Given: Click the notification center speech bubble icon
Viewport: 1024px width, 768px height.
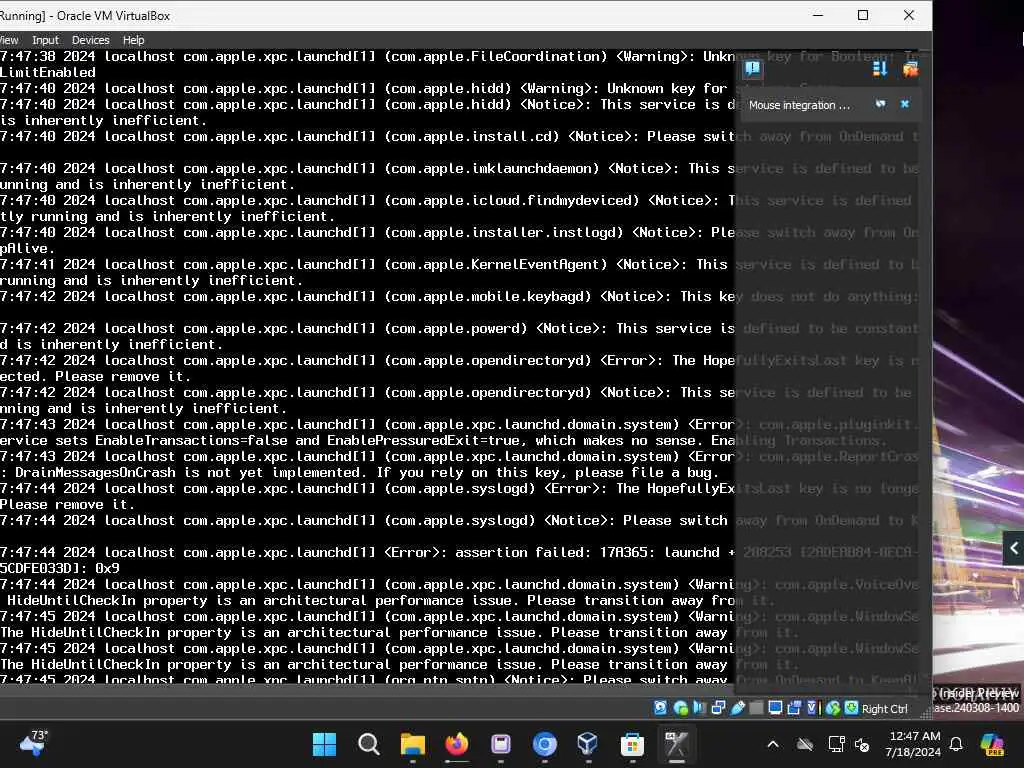Looking at the screenshot, I should (x=752, y=68).
